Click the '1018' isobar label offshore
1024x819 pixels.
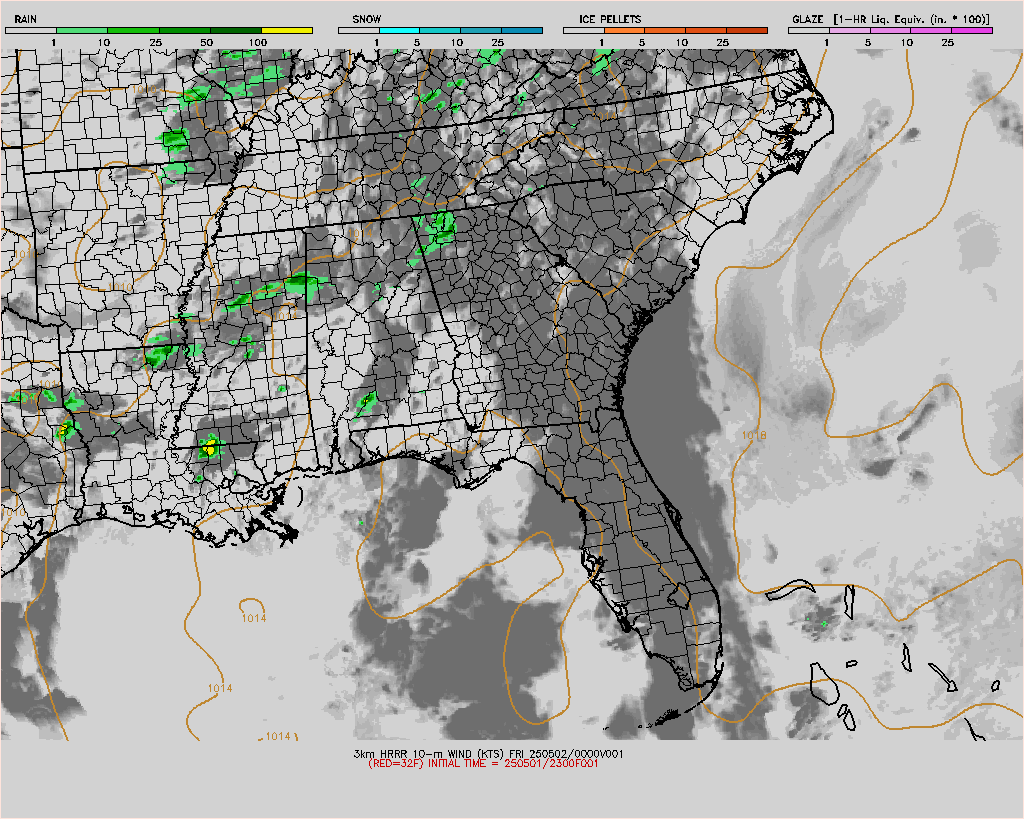click(754, 436)
